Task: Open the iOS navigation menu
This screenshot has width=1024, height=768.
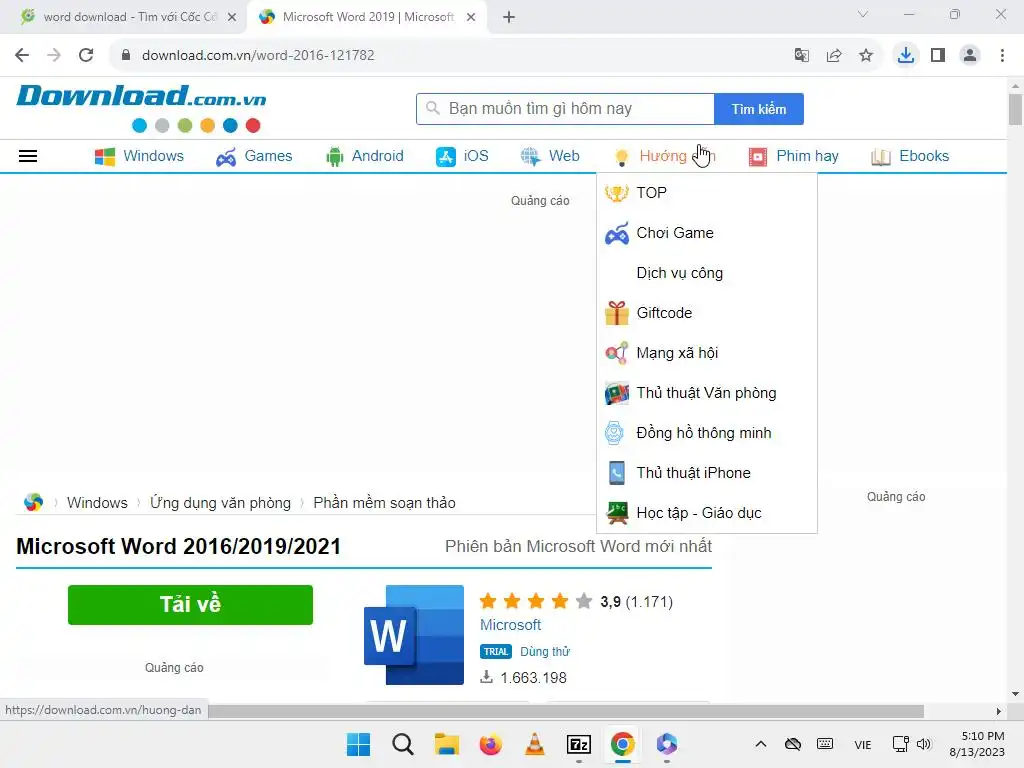Action: [x=462, y=156]
